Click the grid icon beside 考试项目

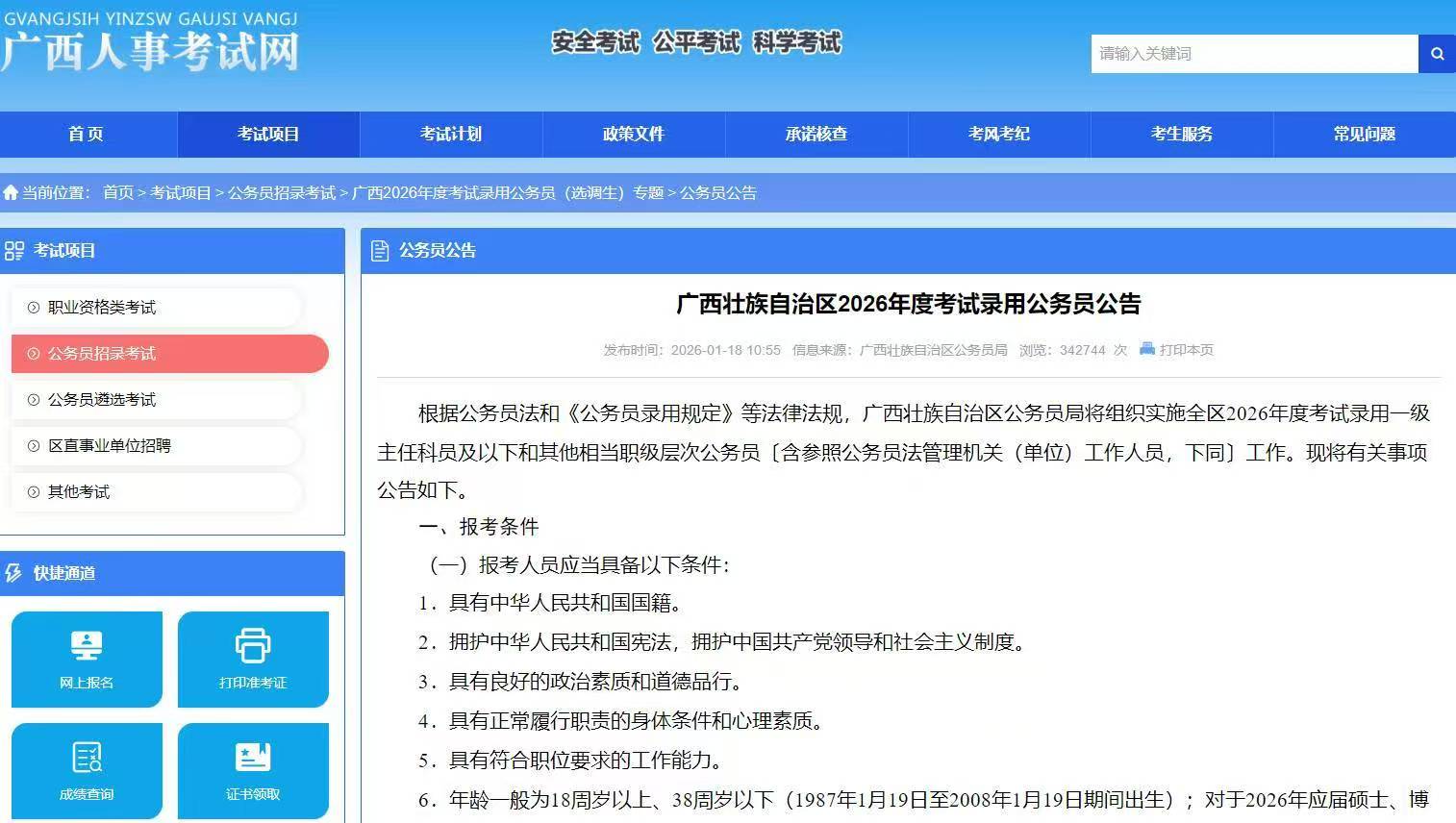click(x=16, y=251)
